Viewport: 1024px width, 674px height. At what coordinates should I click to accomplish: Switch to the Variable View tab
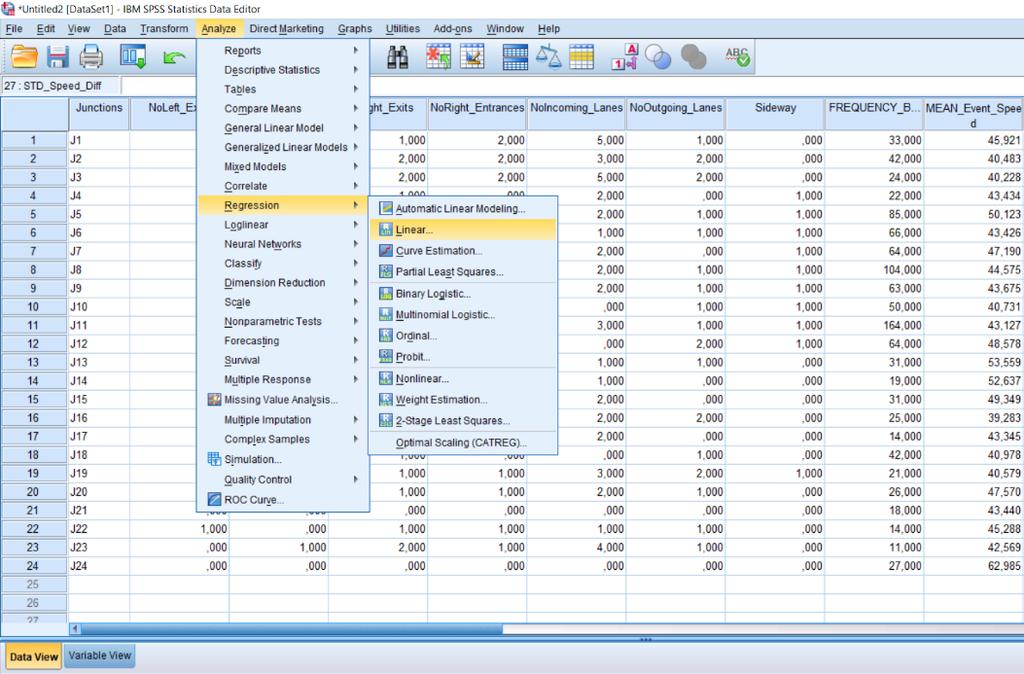tap(100, 655)
